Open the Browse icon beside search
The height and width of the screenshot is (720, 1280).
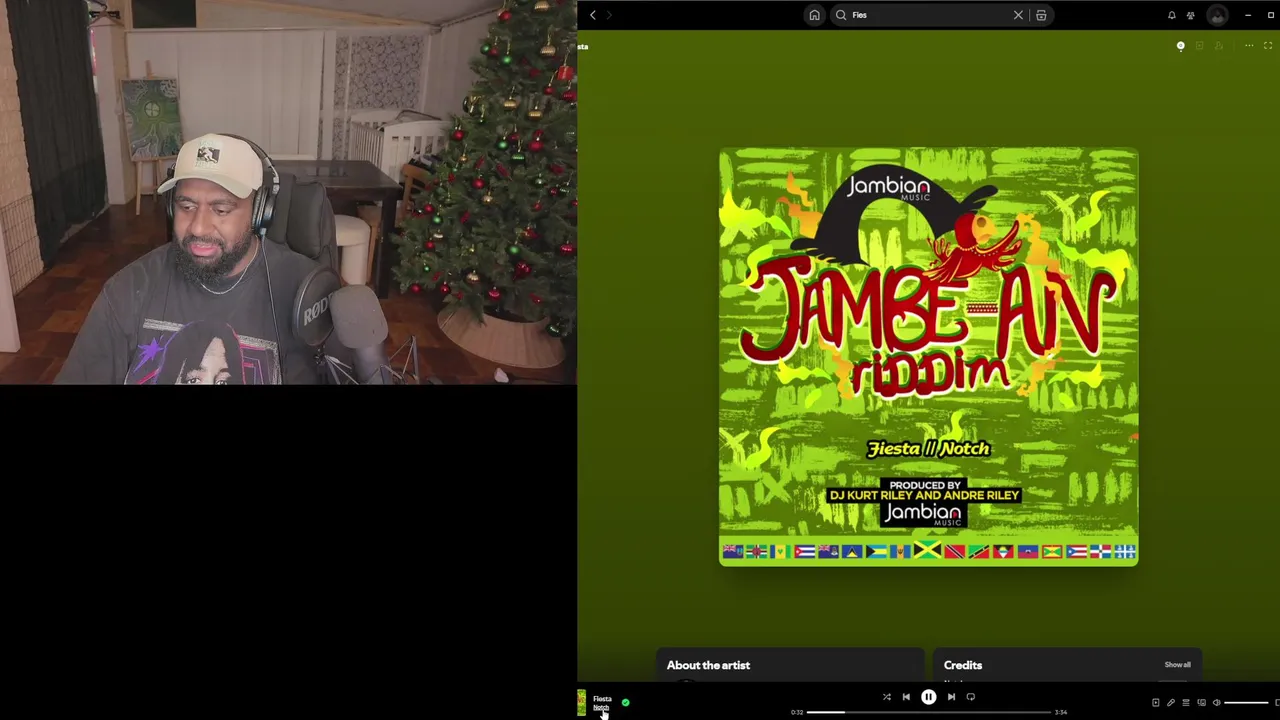tap(1041, 15)
